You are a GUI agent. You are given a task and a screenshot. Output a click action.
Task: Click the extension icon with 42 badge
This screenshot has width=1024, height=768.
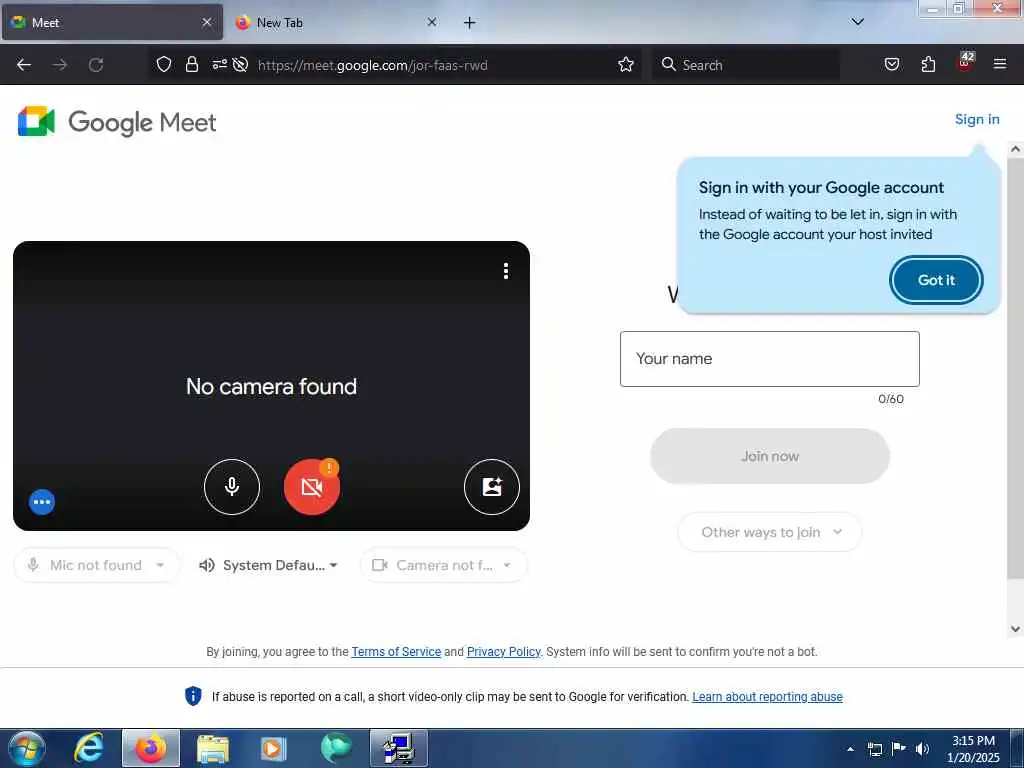(x=965, y=63)
